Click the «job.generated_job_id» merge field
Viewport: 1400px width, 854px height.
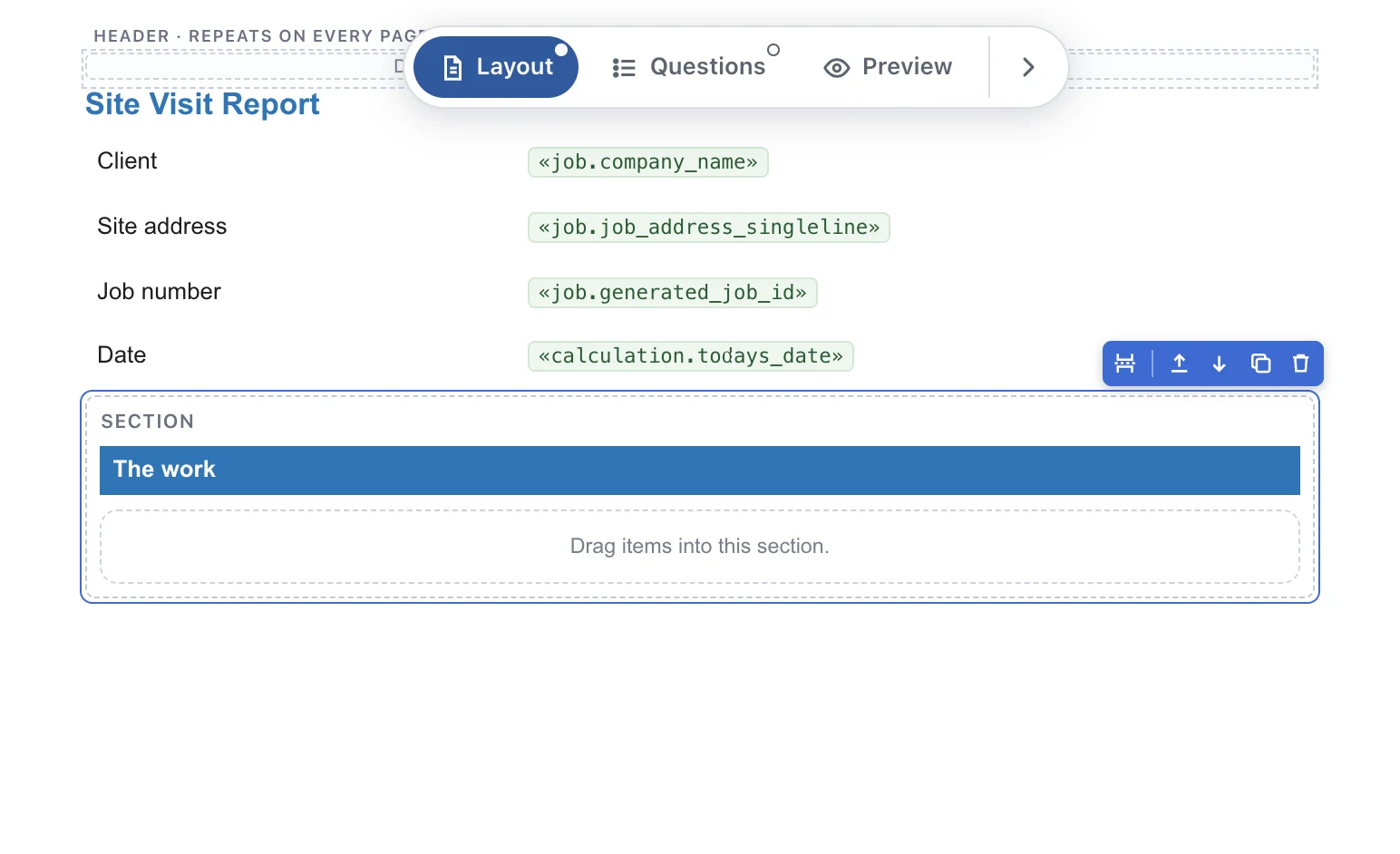click(x=672, y=293)
